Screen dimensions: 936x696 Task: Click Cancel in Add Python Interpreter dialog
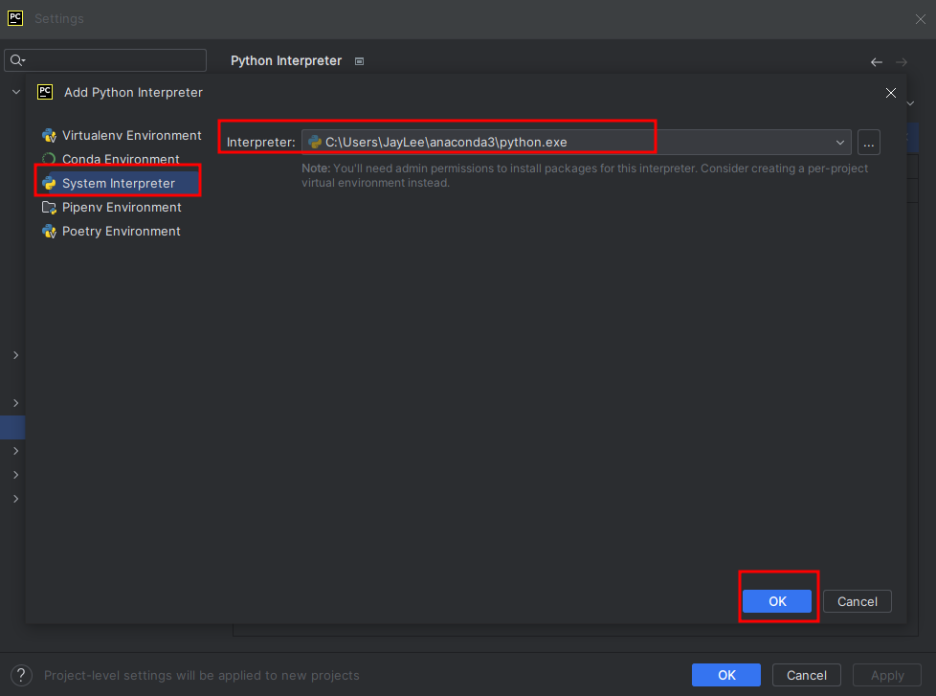[857, 601]
